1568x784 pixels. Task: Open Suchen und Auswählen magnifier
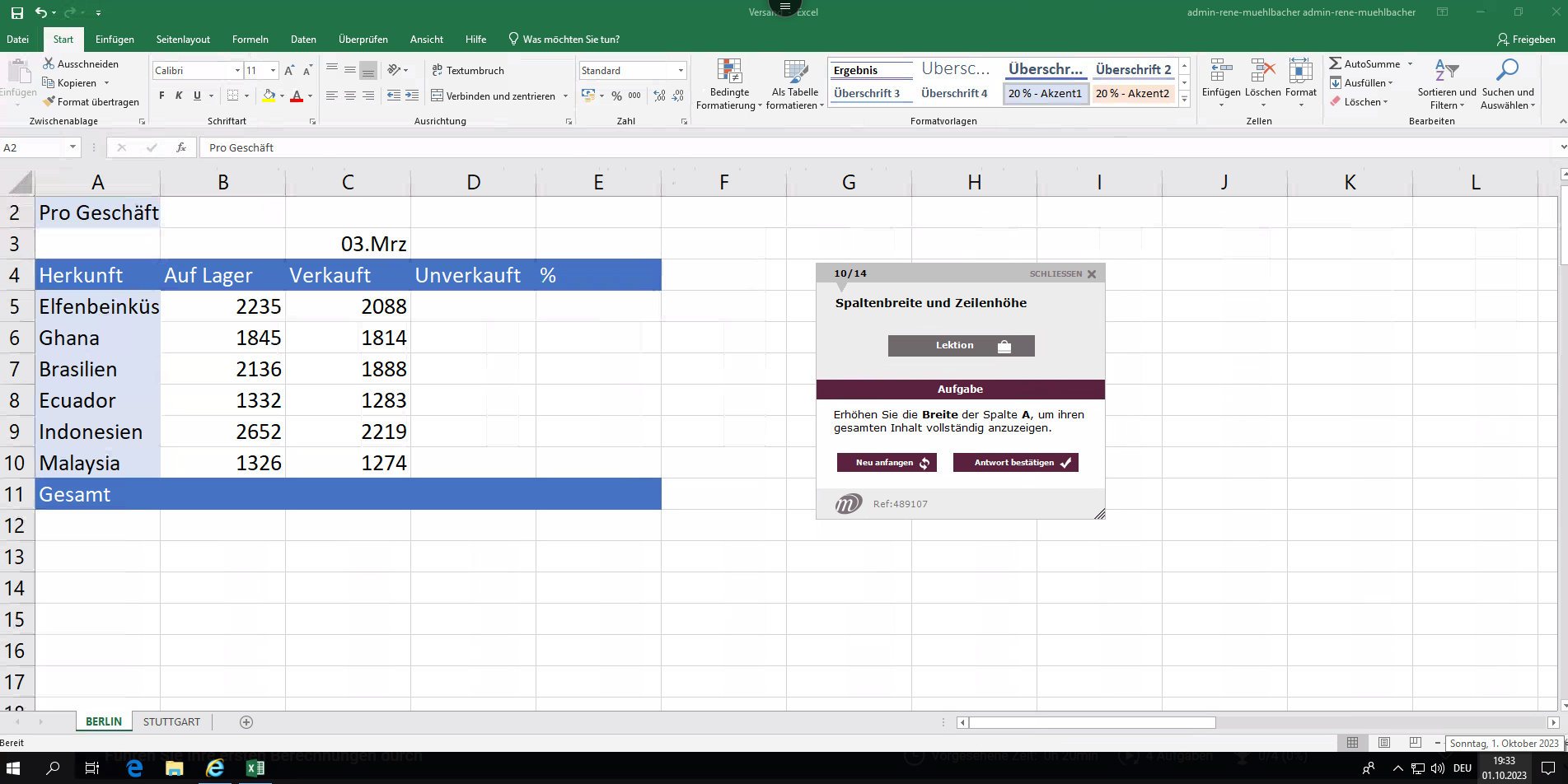click(x=1507, y=72)
